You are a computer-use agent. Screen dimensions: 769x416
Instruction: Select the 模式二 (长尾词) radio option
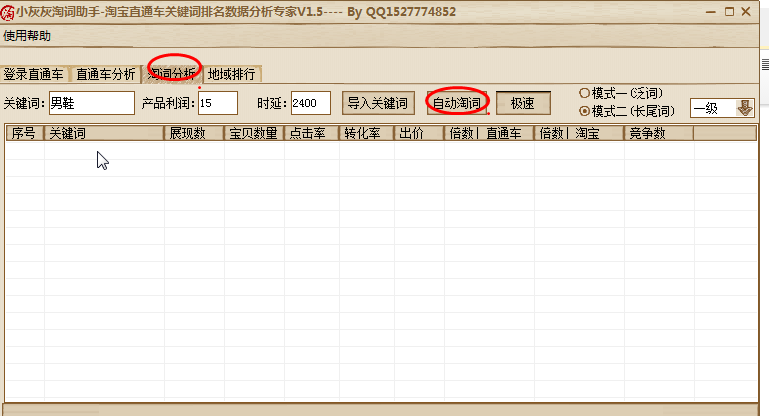627,111
